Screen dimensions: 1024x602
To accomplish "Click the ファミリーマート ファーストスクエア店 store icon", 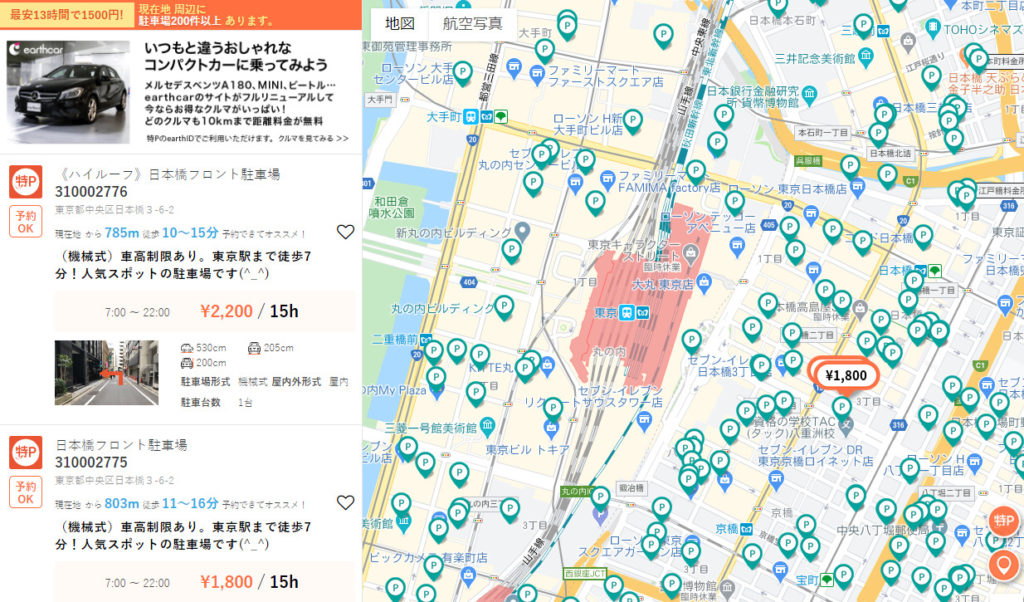I will pyautogui.click(x=537, y=74).
